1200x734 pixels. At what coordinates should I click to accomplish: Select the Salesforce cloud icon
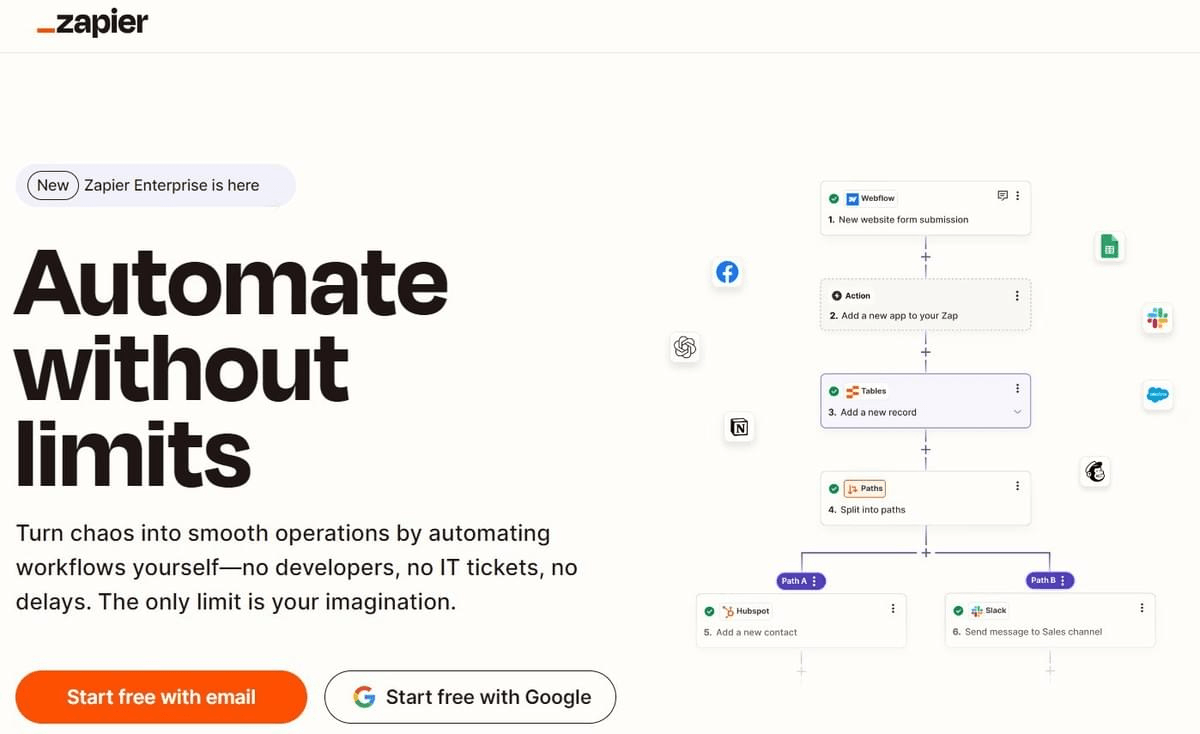point(1157,396)
